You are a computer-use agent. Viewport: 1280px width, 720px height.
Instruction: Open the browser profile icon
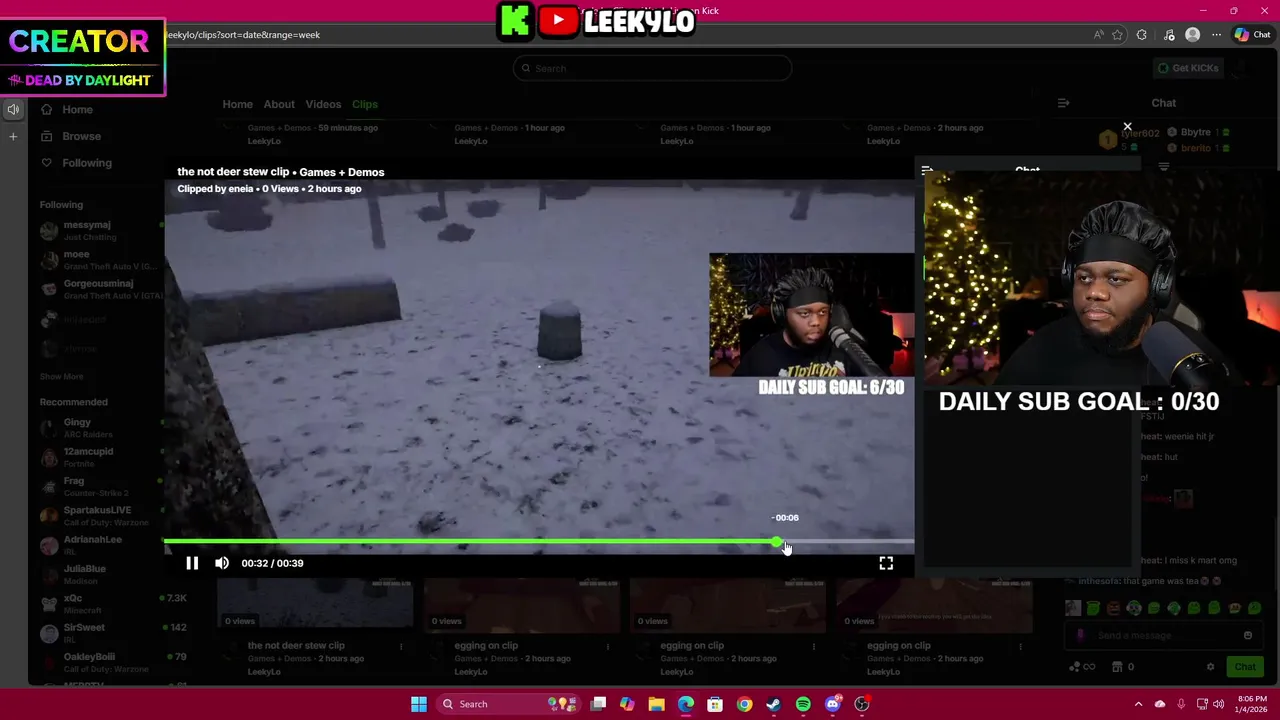click(x=1192, y=35)
